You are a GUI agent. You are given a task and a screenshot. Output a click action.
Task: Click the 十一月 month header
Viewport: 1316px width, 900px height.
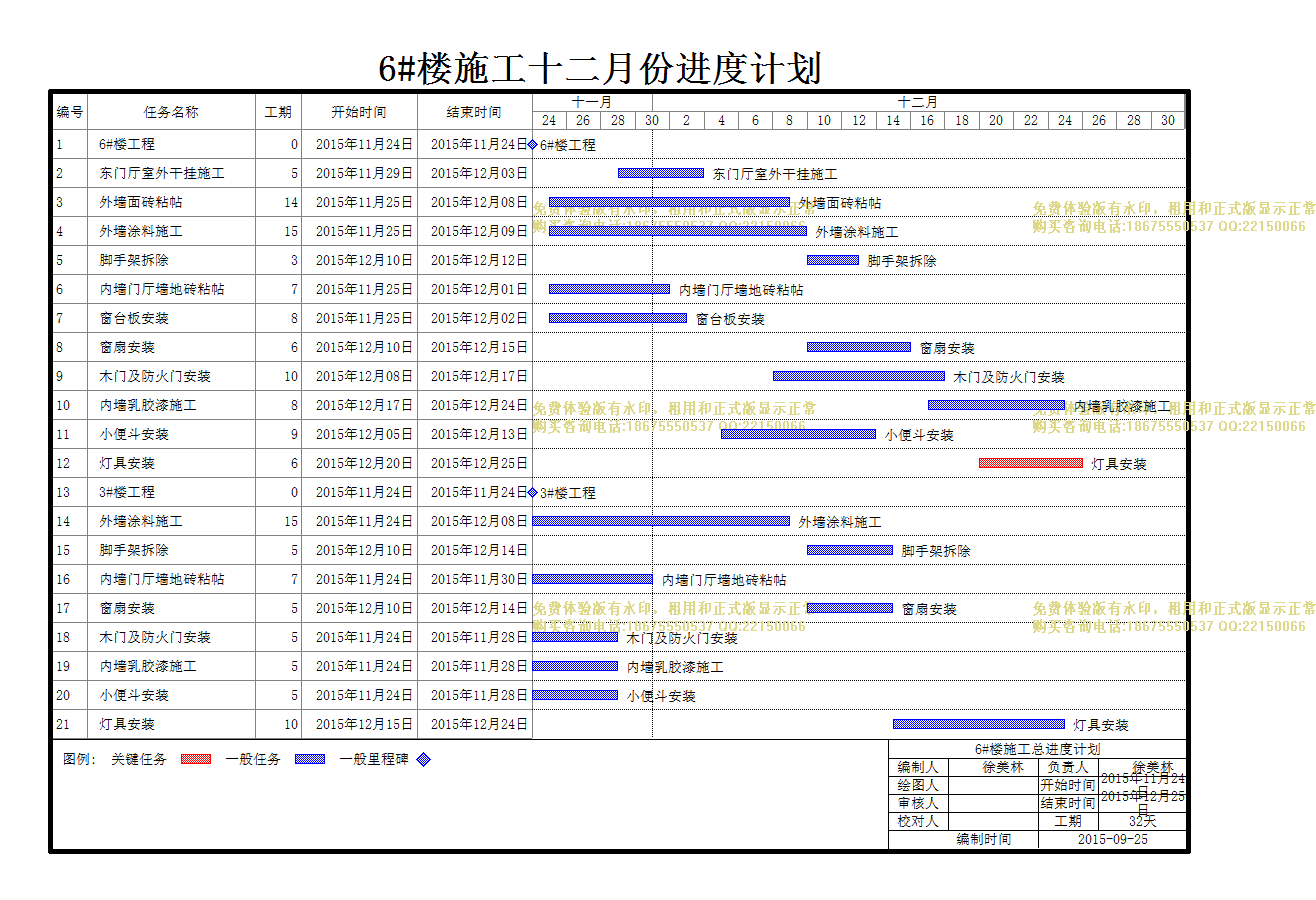click(x=592, y=102)
